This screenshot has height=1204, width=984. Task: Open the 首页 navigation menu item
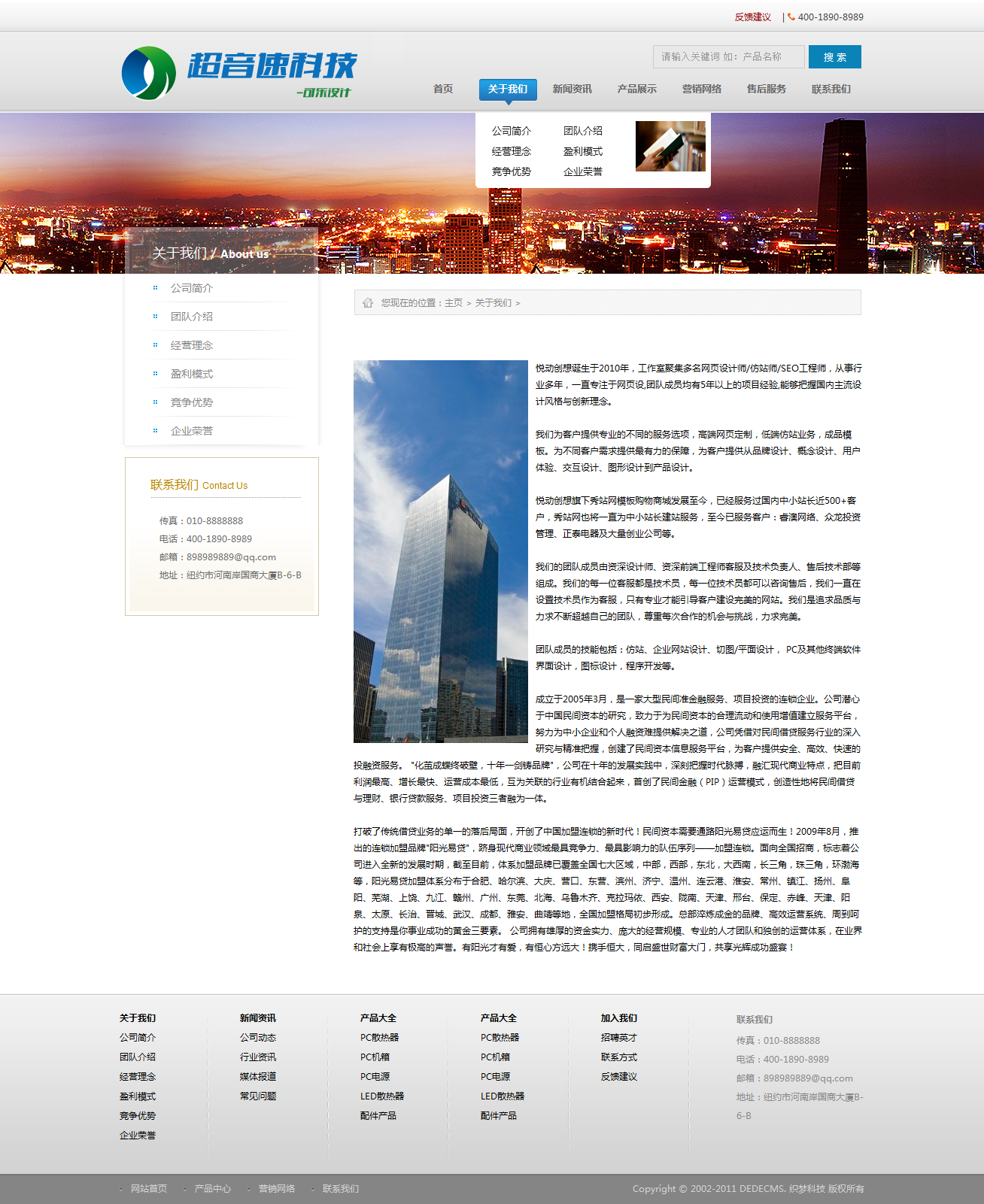443,89
